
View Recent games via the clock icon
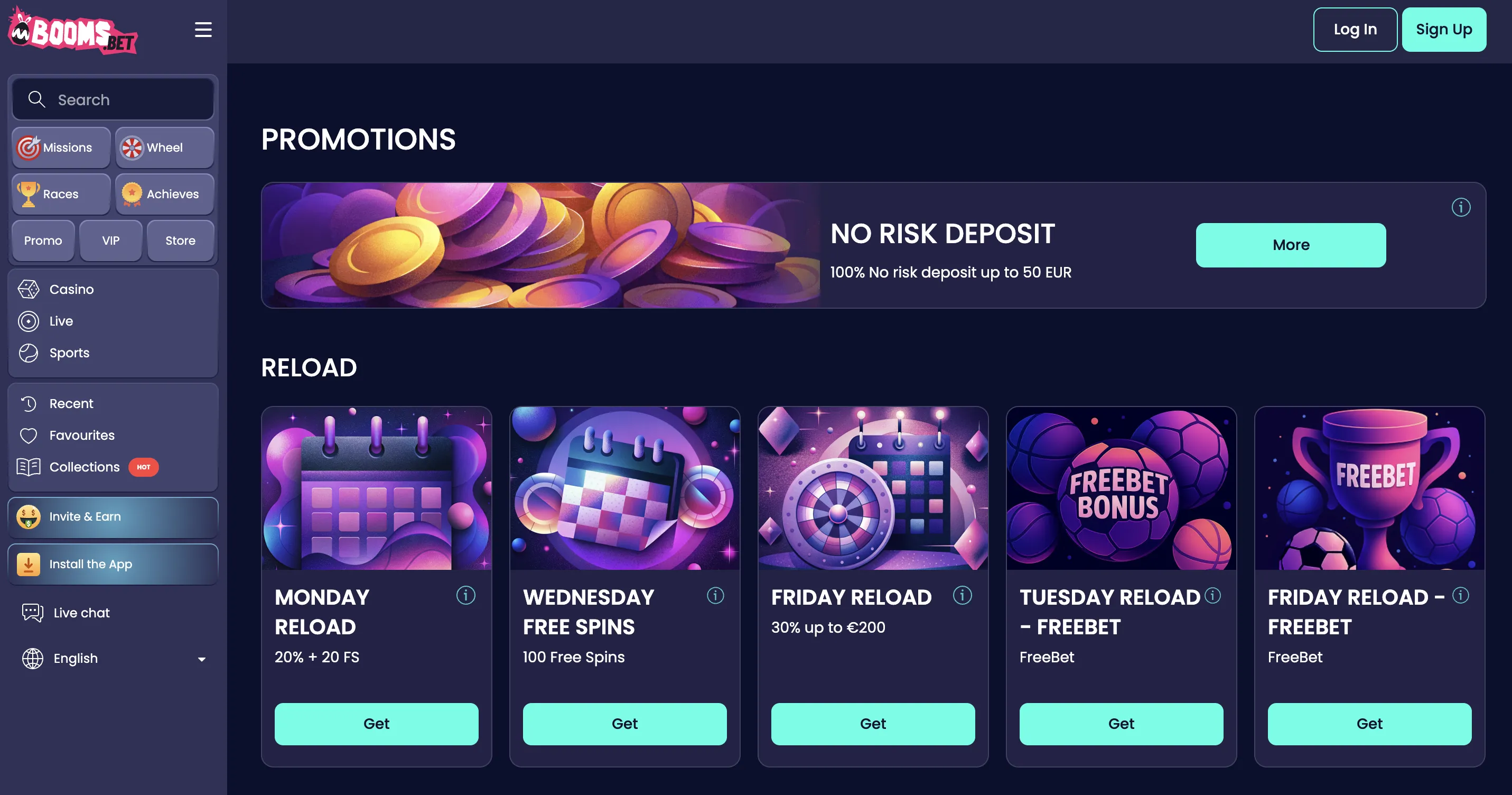(30, 403)
